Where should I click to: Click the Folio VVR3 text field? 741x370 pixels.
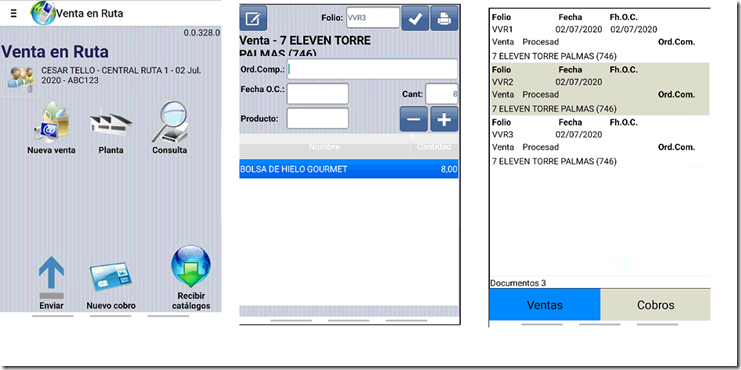pos(373,19)
